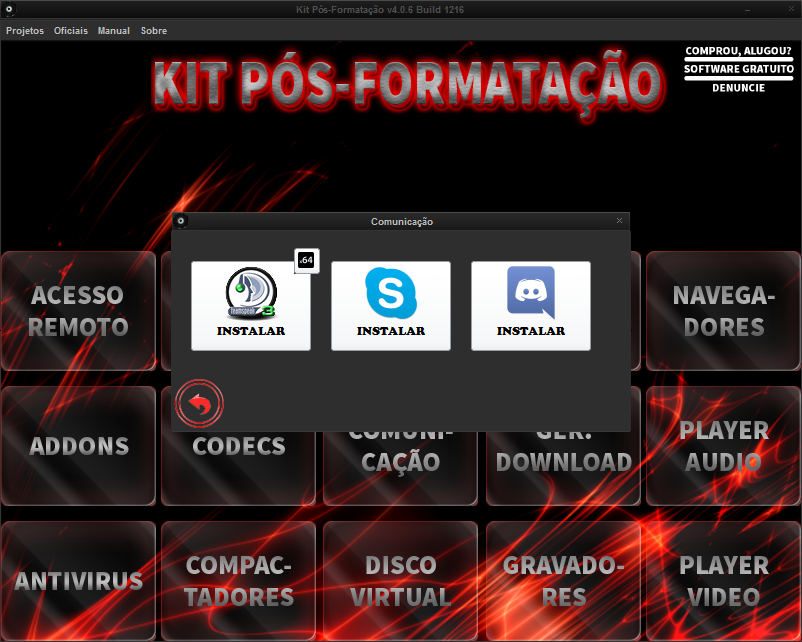802x642 pixels.
Task: Open the Acesso Remoto category
Action: point(78,311)
